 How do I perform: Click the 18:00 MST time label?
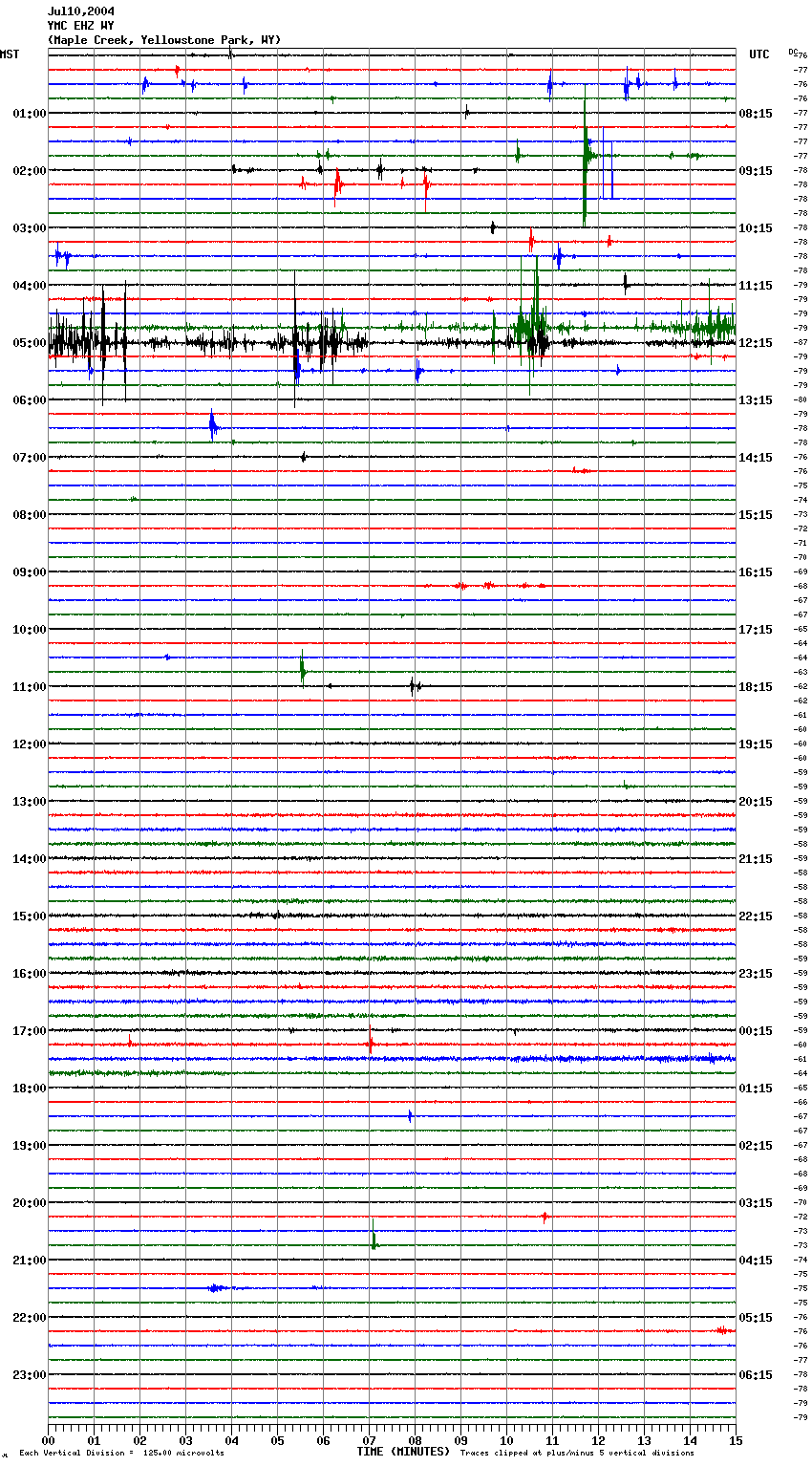[x=30, y=1089]
